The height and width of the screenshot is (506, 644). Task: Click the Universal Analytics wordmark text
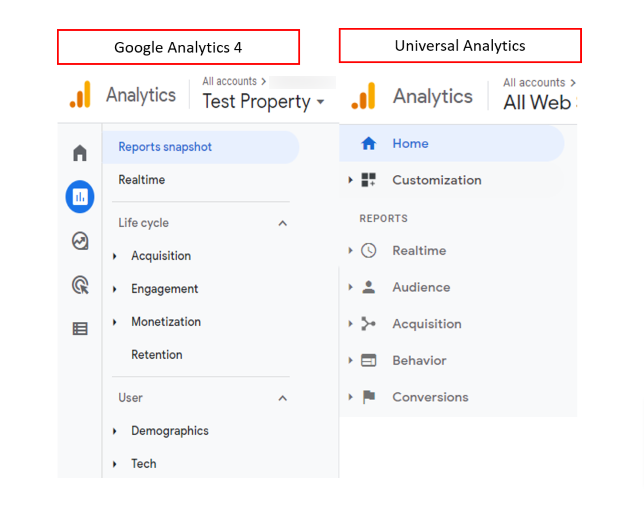433,97
